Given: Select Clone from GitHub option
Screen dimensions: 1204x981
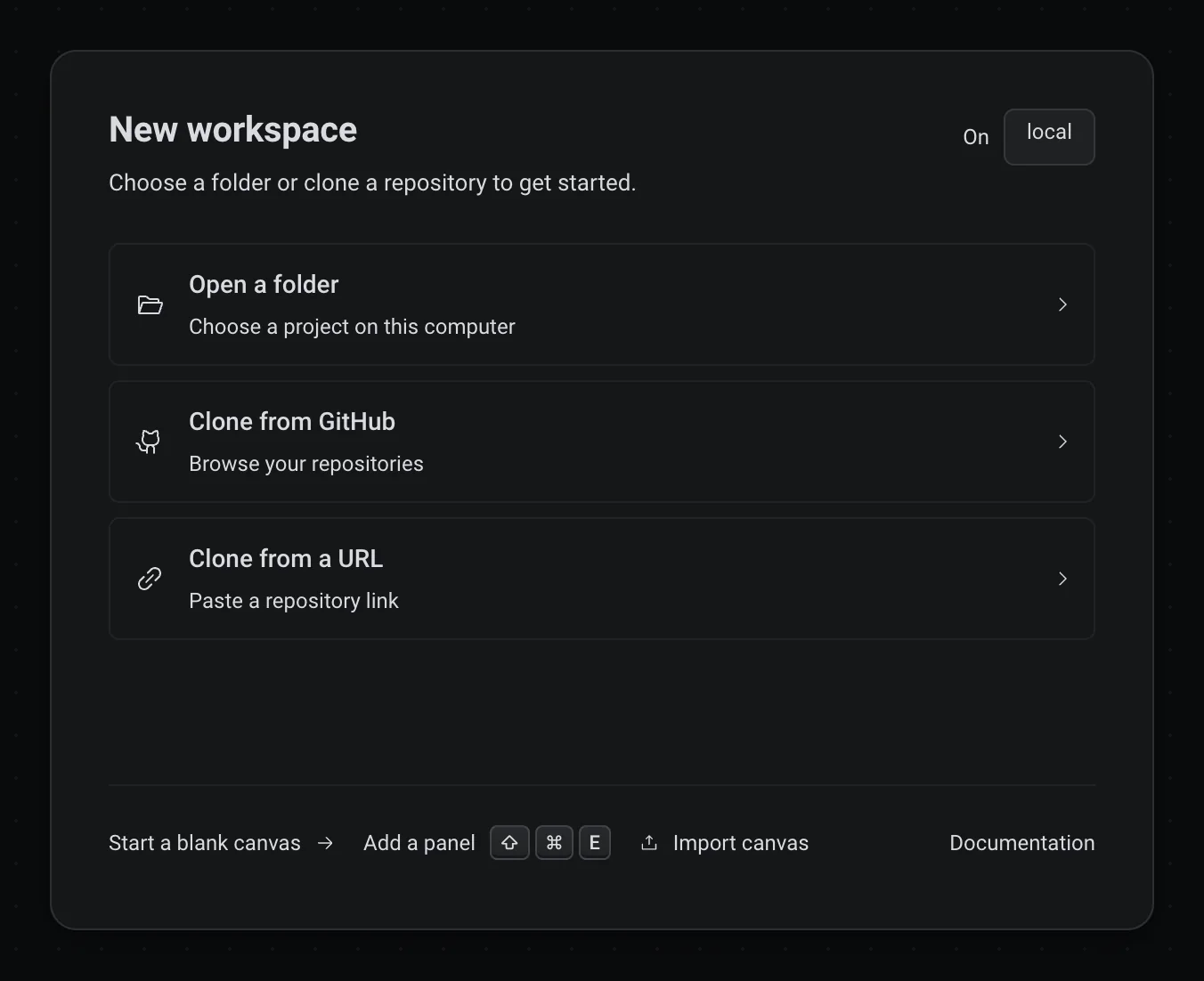Looking at the screenshot, I should point(601,442).
